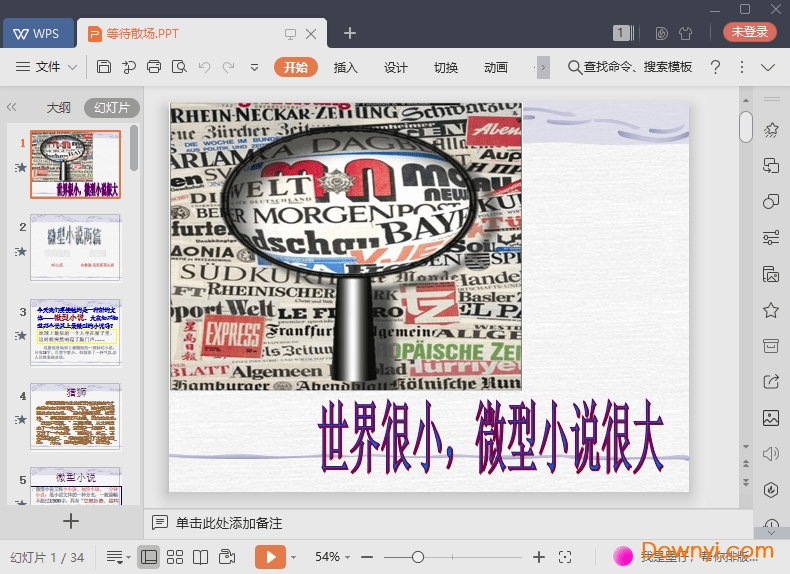Click the image icon in the right sidebar

click(x=771, y=418)
